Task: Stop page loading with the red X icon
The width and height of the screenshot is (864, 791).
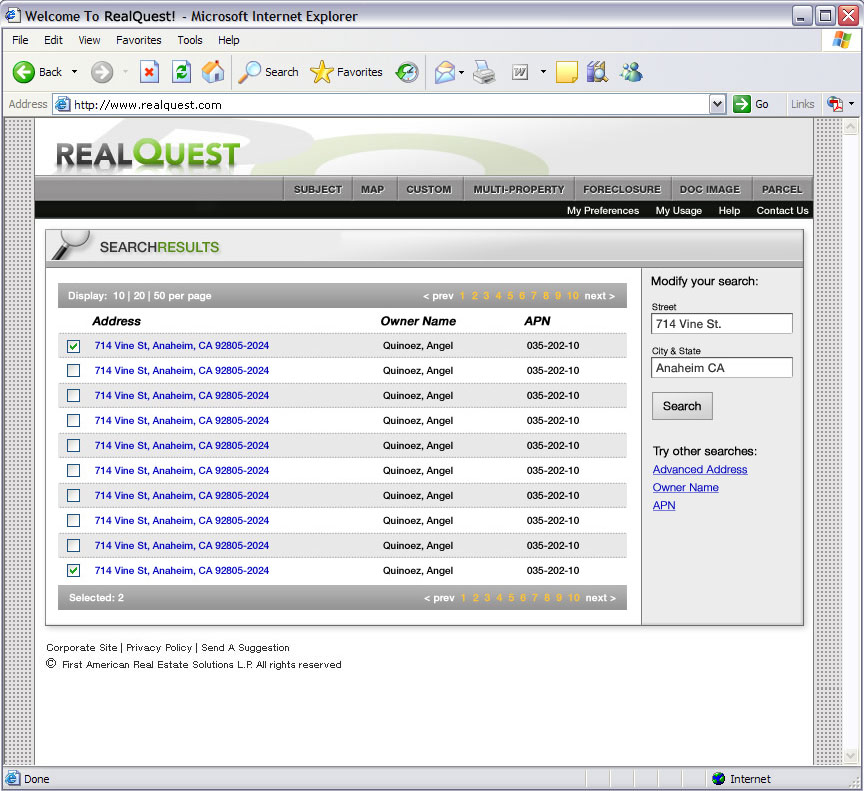Action: [x=149, y=72]
